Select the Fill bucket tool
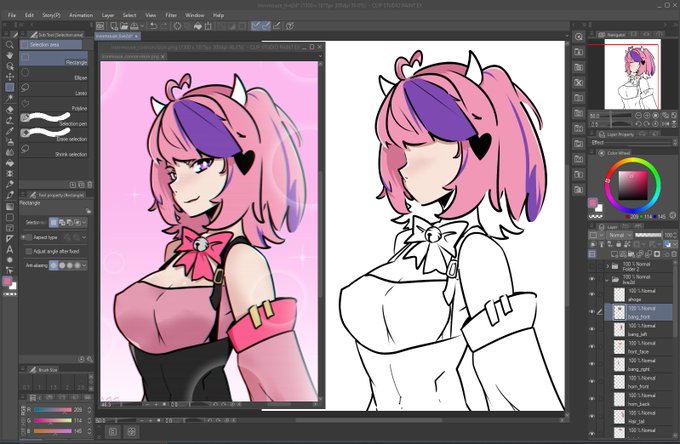This screenshot has width=680, height=444. click(x=9, y=163)
